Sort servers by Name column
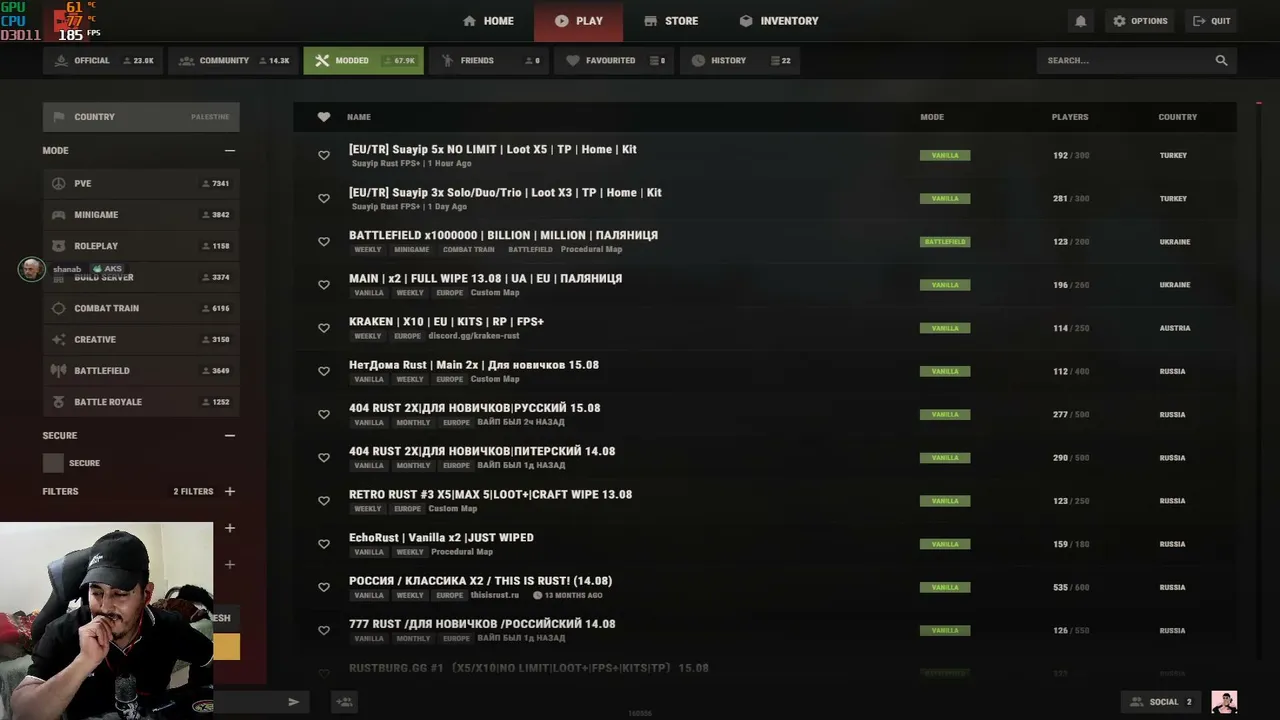Viewport: 1280px width, 720px height. pos(359,117)
